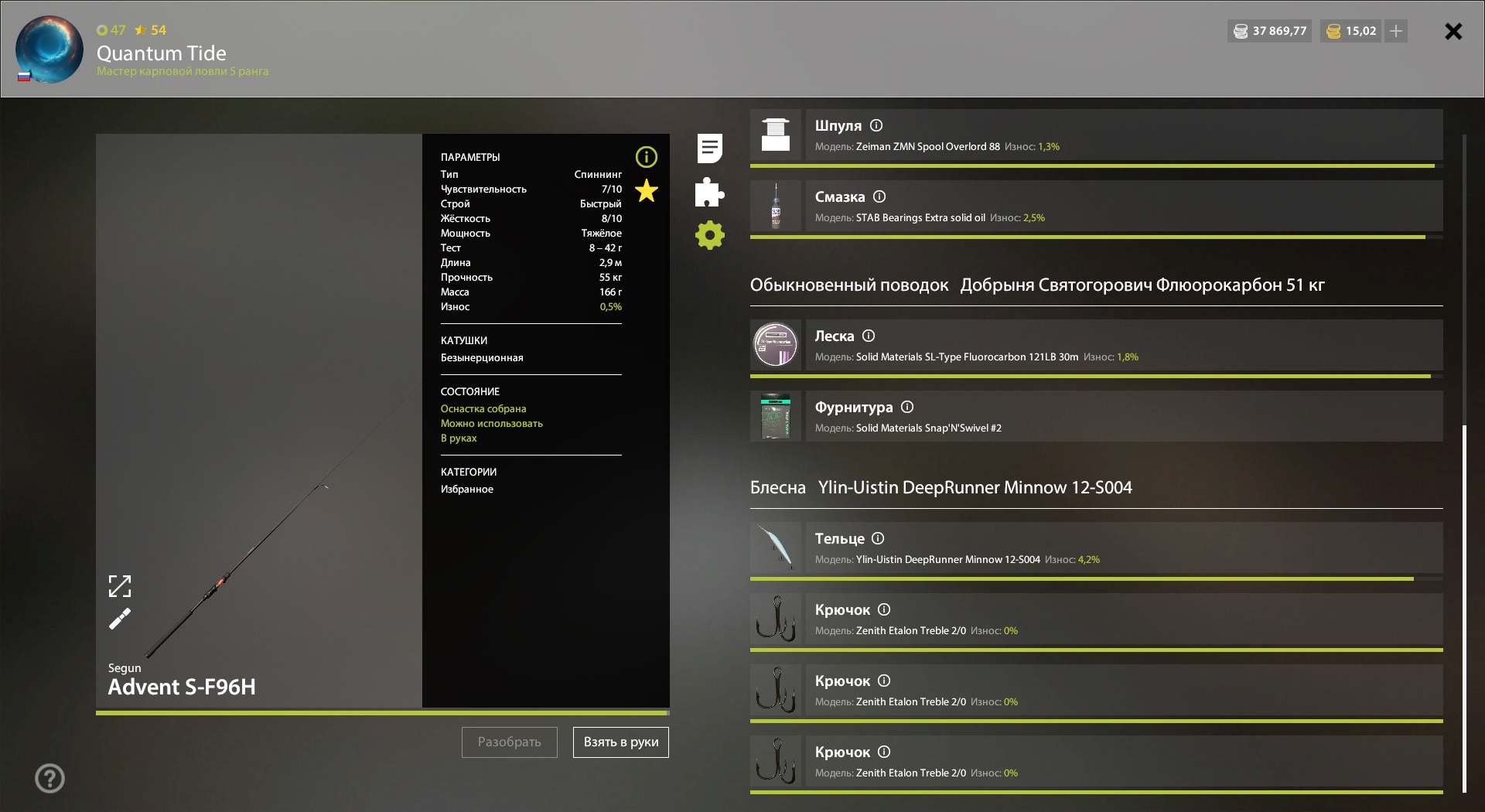Click the STAB Bearings Extra solid oil text
The height and width of the screenshot is (812, 1485).
[920, 218]
